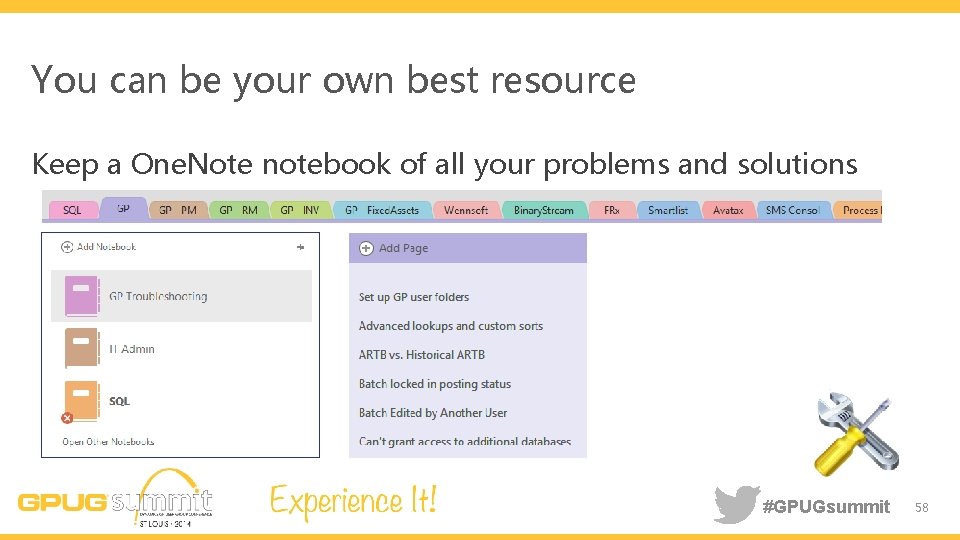Open page Advanced lookups and custom sorts

[451, 326]
